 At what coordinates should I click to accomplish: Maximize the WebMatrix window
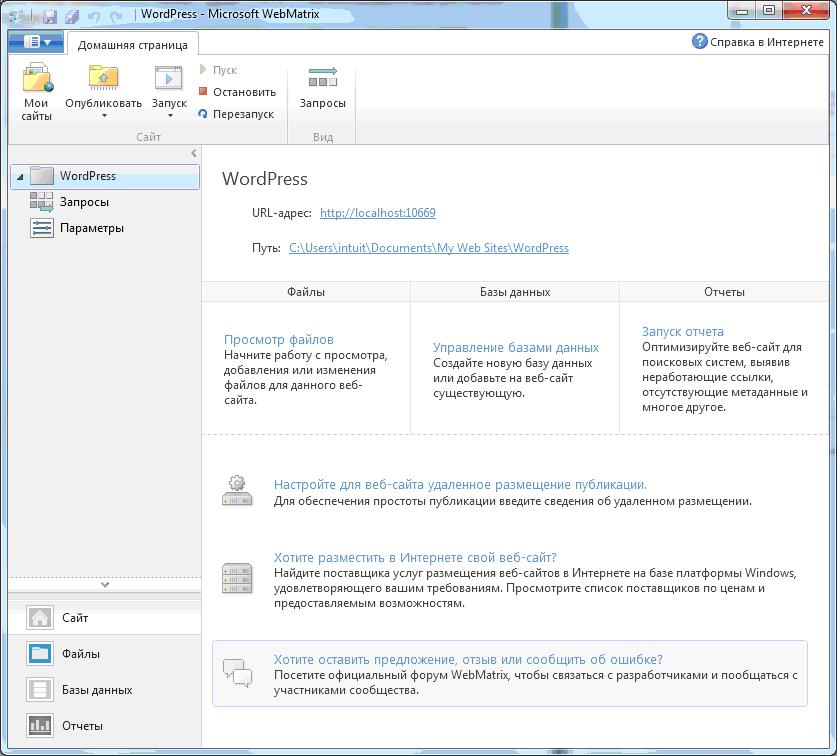(x=768, y=10)
